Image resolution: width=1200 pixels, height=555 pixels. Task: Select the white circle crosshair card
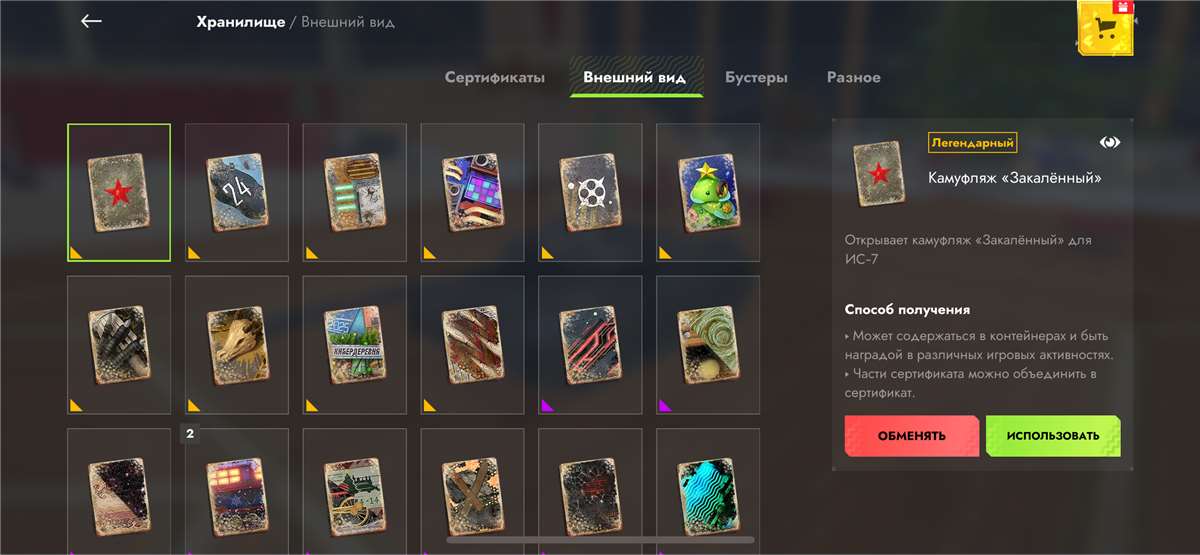click(590, 193)
